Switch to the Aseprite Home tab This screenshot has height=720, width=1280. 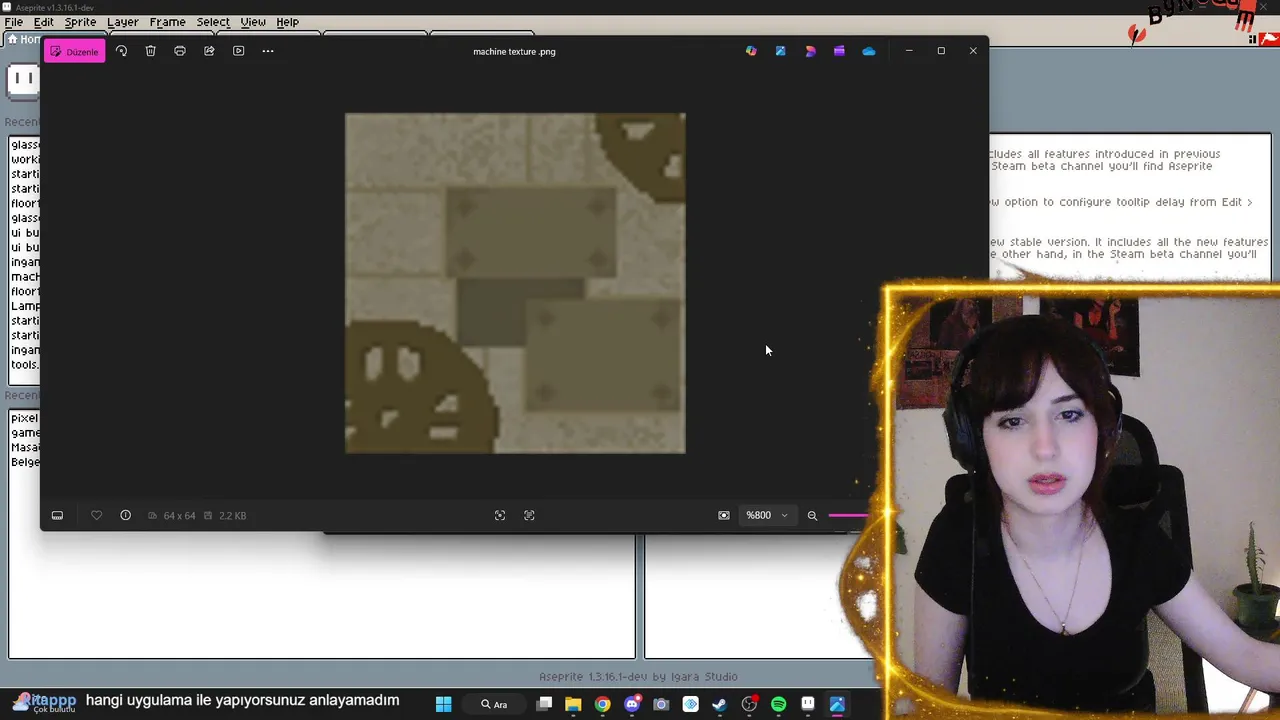[22, 39]
